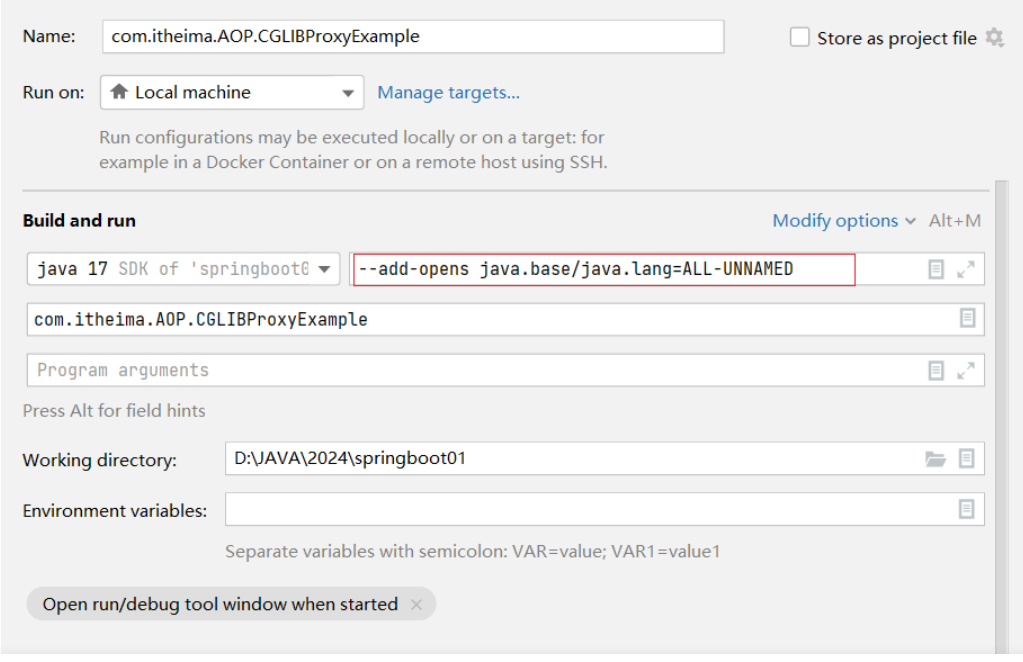
Task: Enable the 'Store as project file' checkbox
Action: coord(799,36)
